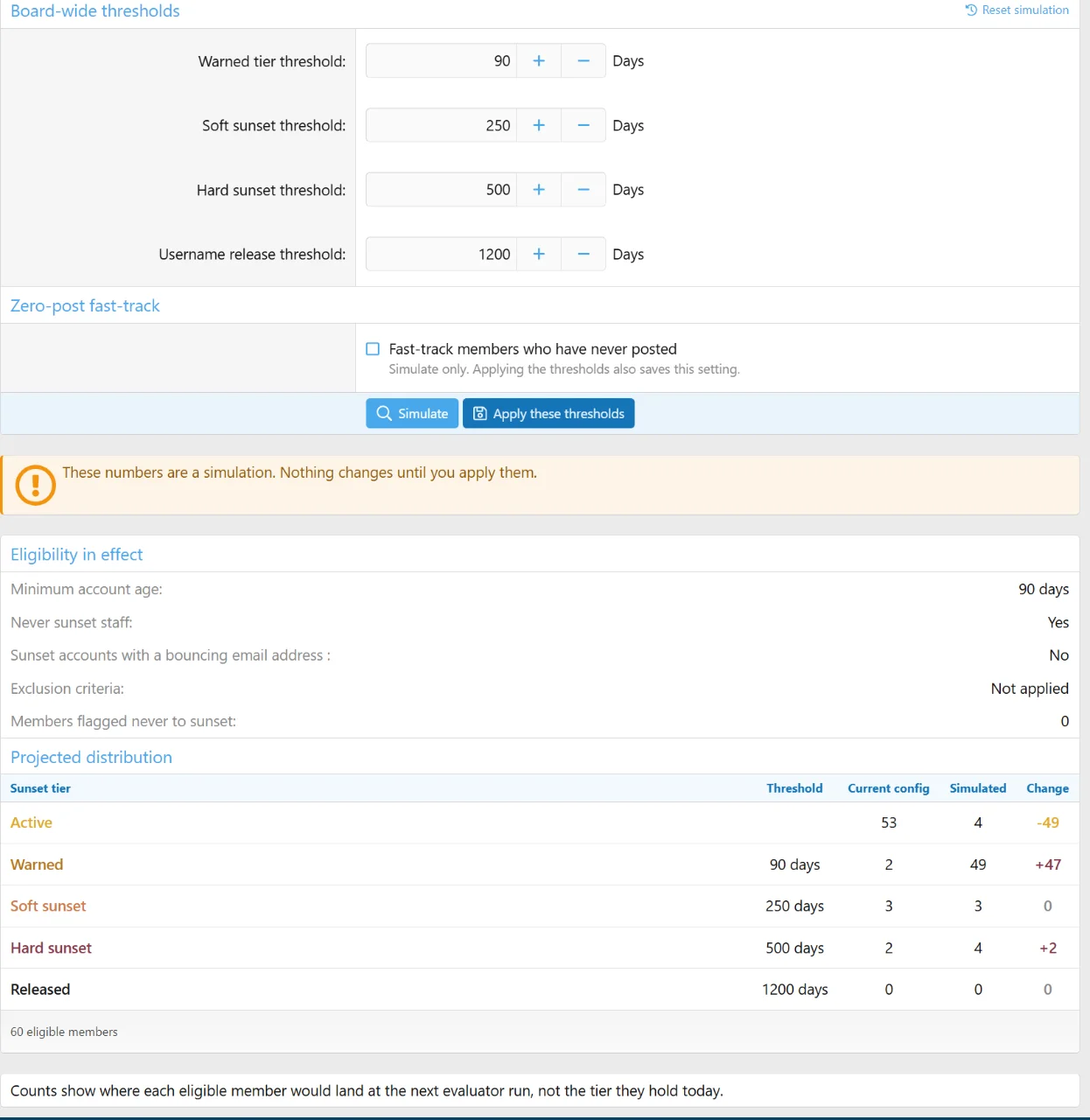
Task: Click the Board-wide thresholds heading
Action: [x=95, y=11]
